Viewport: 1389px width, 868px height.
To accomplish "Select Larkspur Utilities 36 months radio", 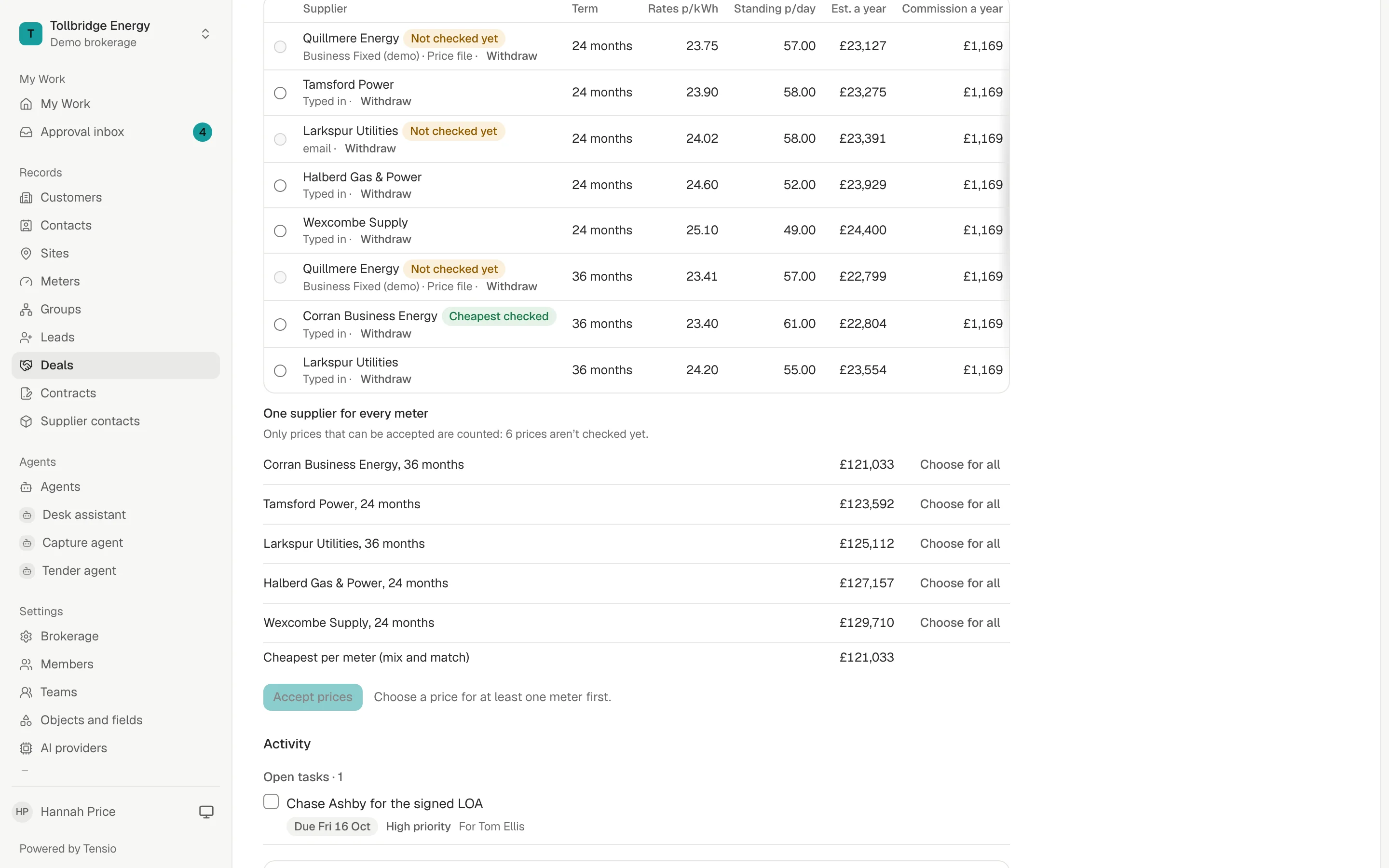I will (280, 371).
